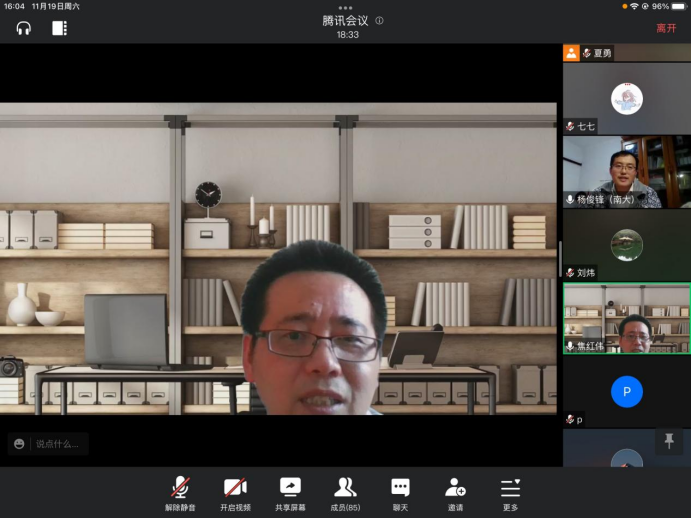Tap 邀请 to invite participants
The height and width of the screenshot is (519, 692).
455,493
